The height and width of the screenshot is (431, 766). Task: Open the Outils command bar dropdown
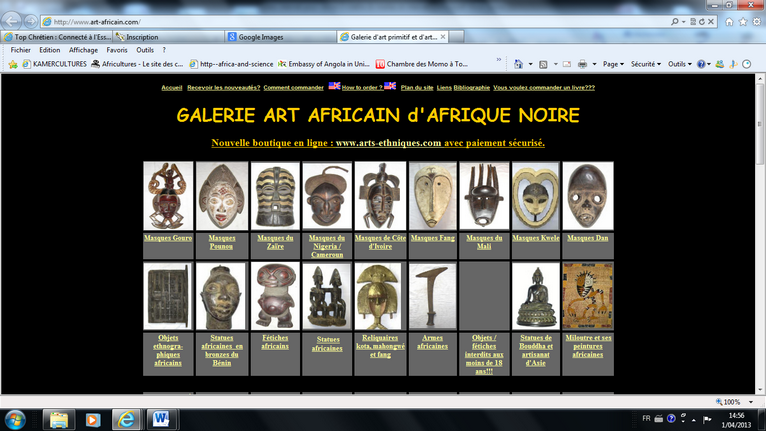tap(680, 64)
